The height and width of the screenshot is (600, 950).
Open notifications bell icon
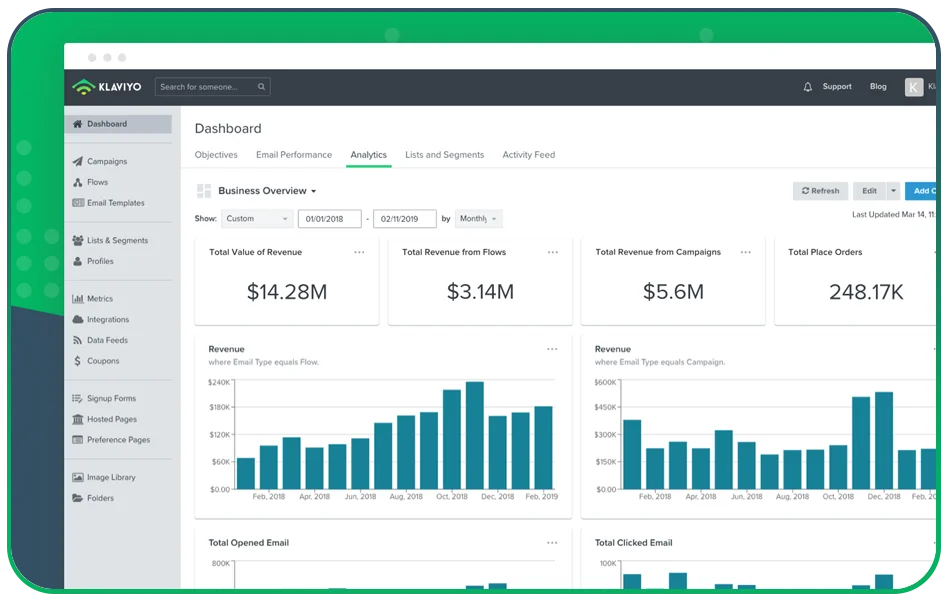(808, 87)
